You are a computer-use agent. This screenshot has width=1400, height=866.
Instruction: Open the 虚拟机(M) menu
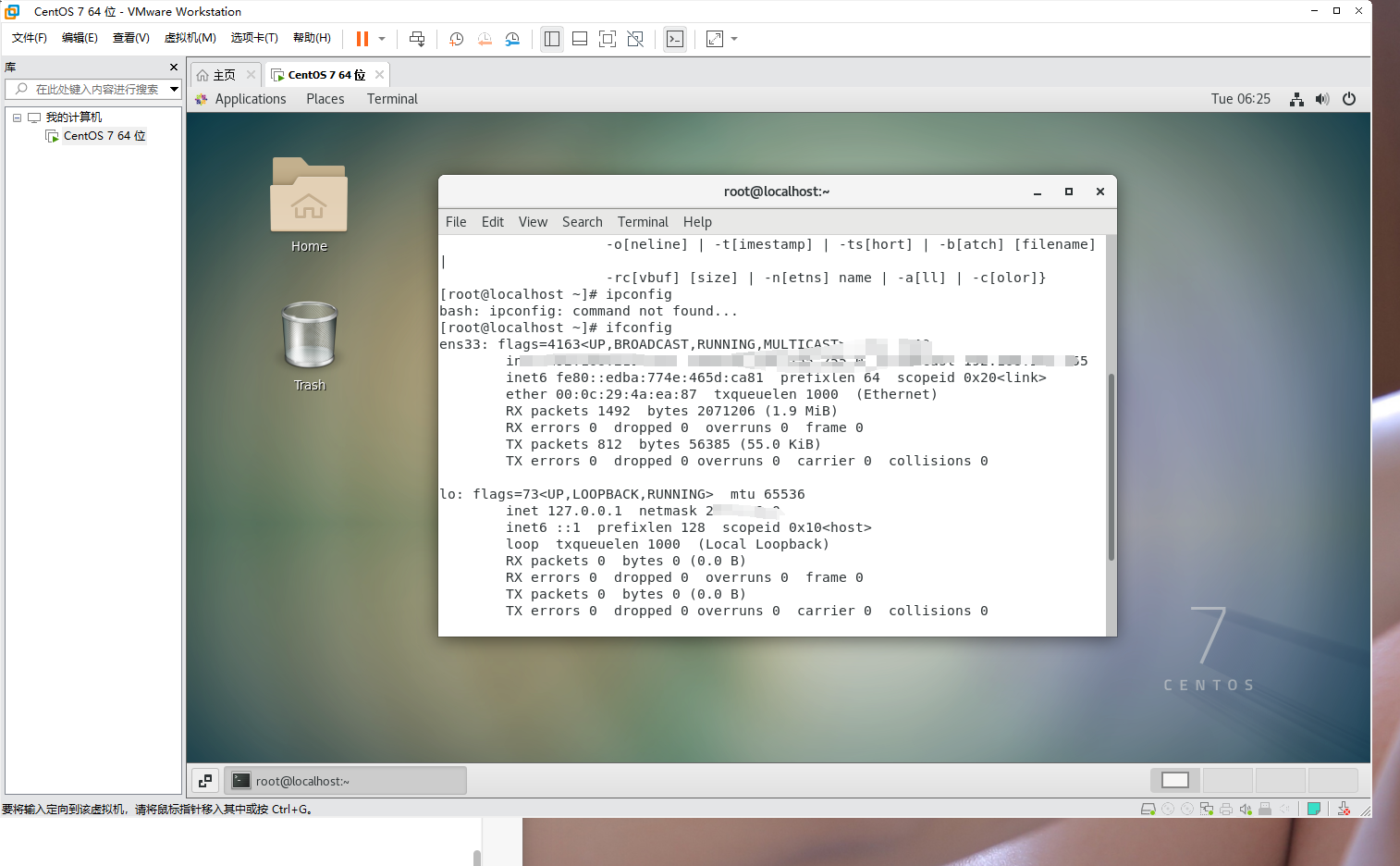(190, 38)
